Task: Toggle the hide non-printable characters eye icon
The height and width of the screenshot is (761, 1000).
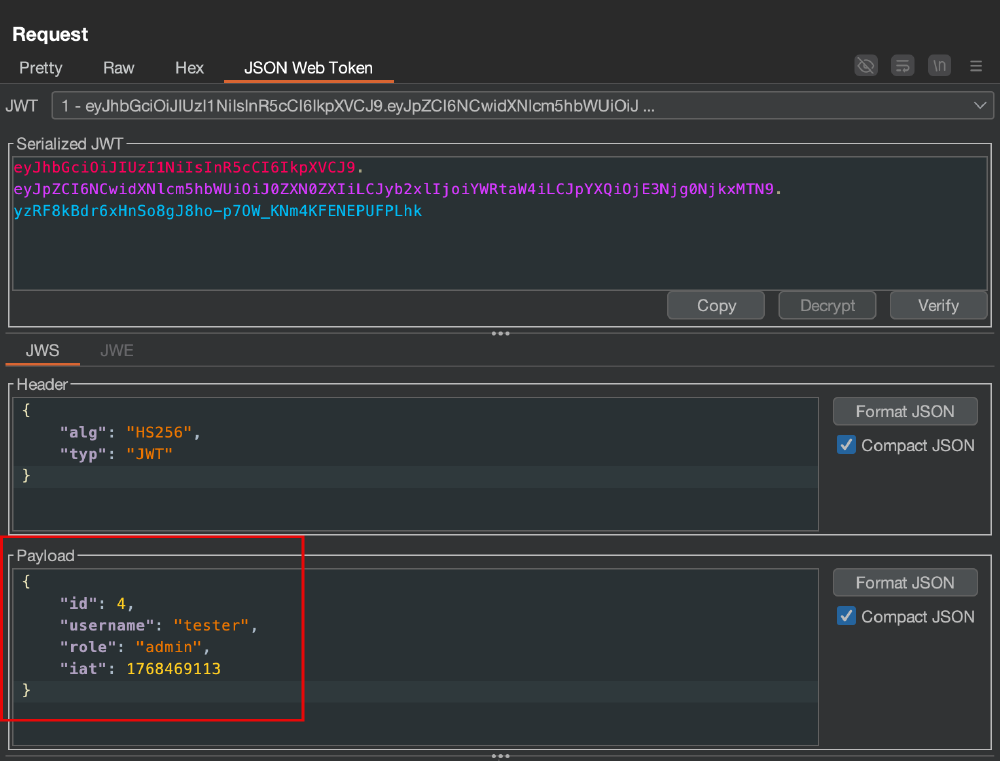Action: click(865, 66)
